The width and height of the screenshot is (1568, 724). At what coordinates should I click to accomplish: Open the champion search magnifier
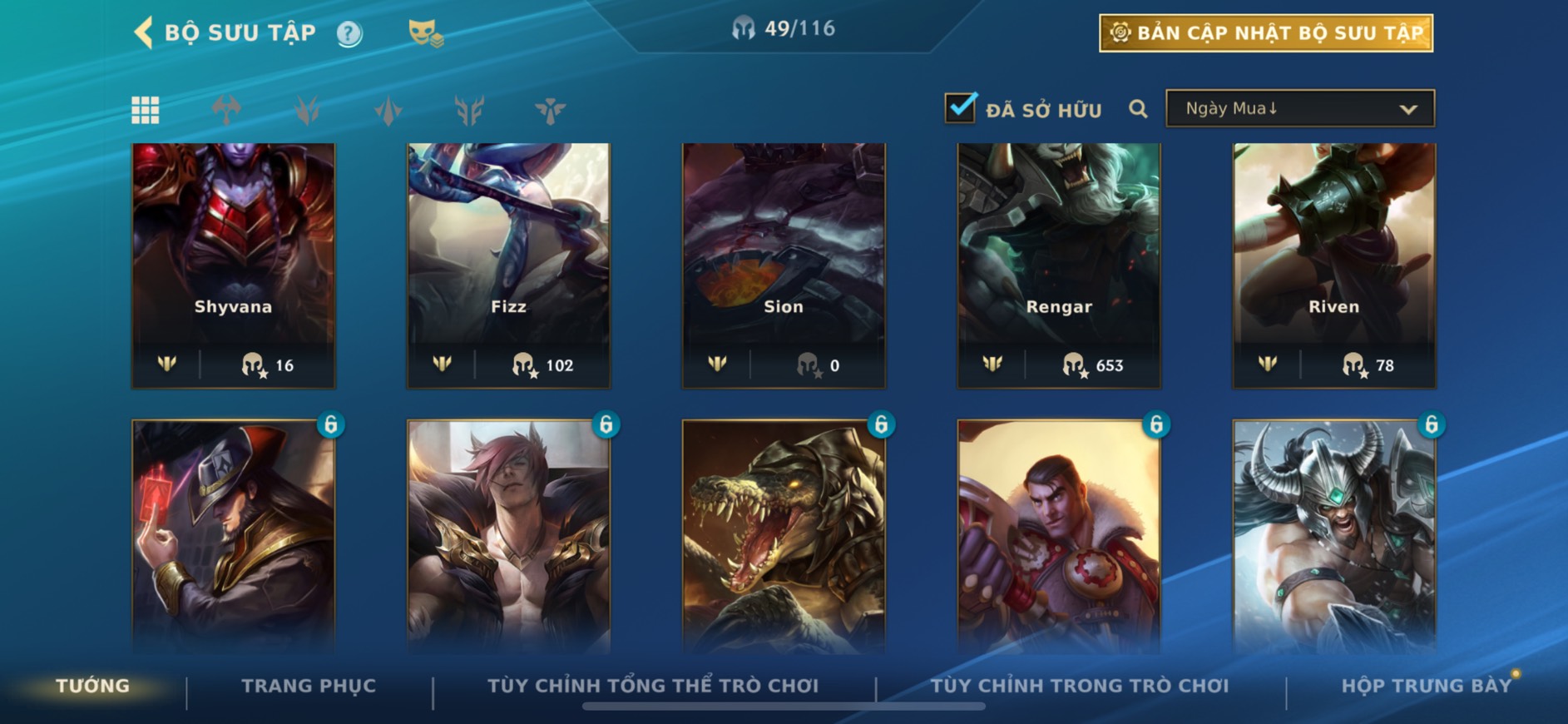(1138, 109)
